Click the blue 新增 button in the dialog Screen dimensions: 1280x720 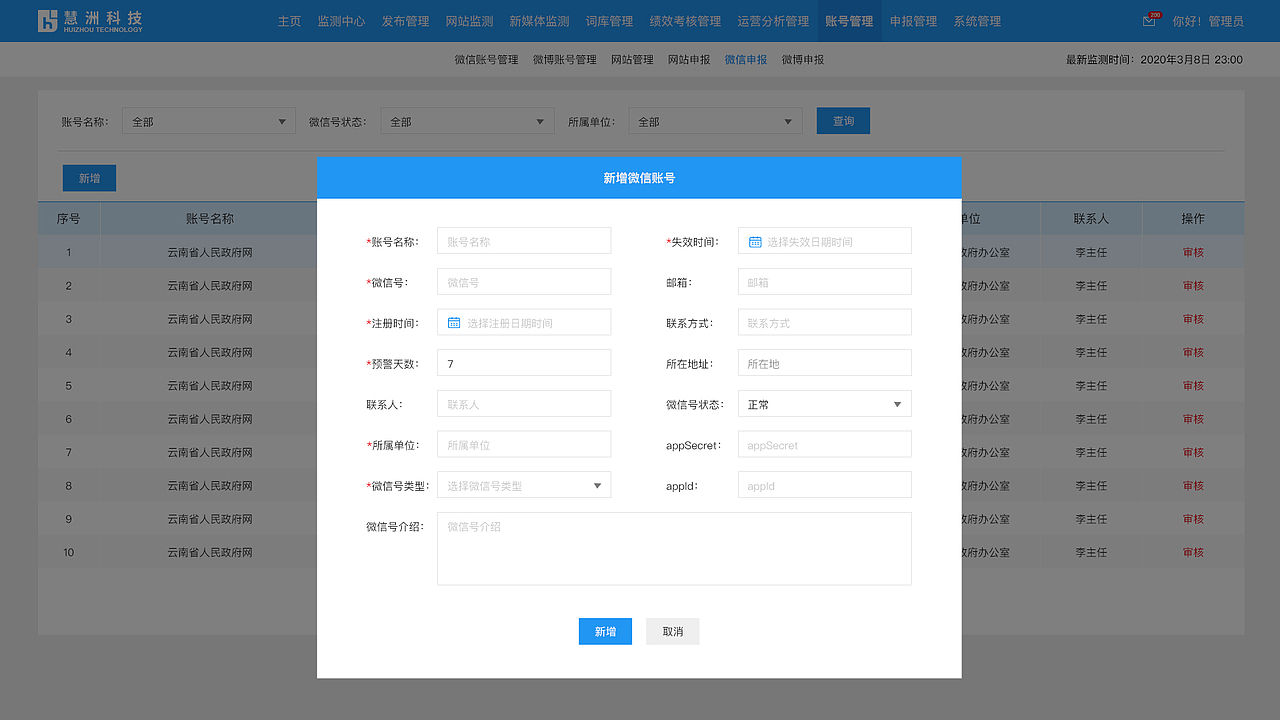pos(605,631)
